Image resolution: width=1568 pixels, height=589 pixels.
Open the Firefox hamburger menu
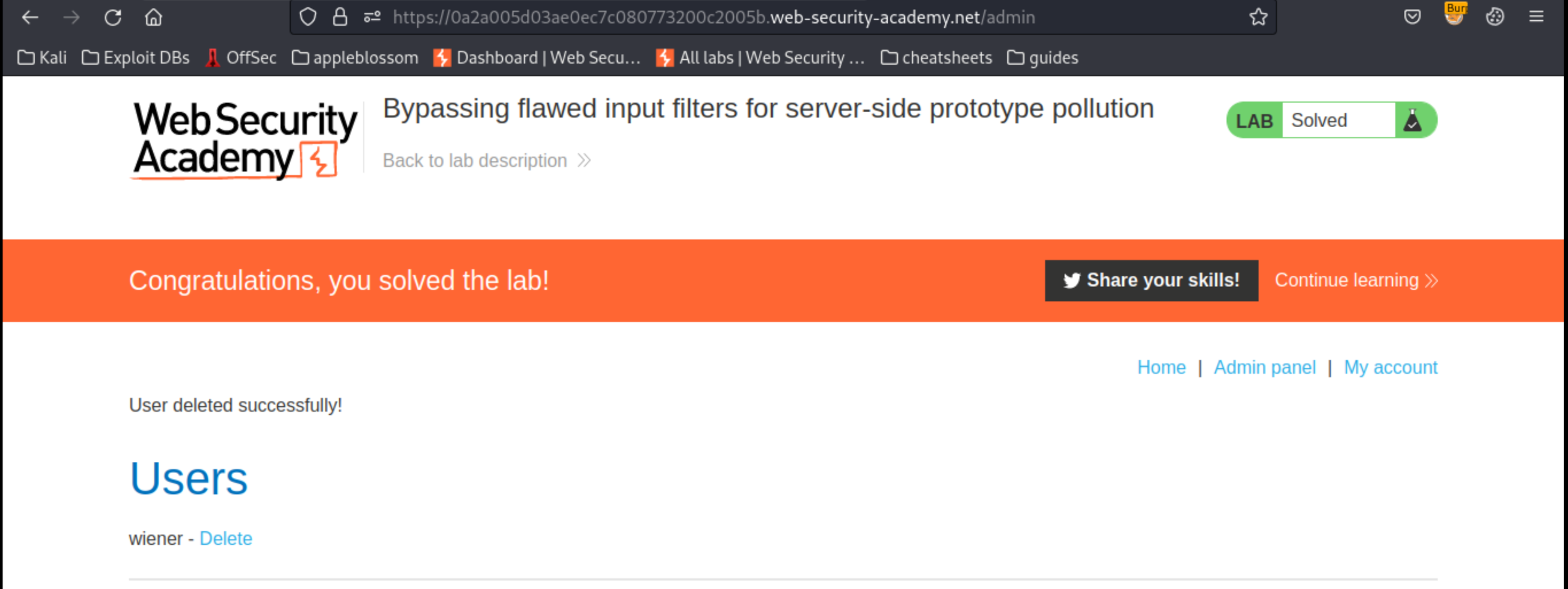point(1536,17)
